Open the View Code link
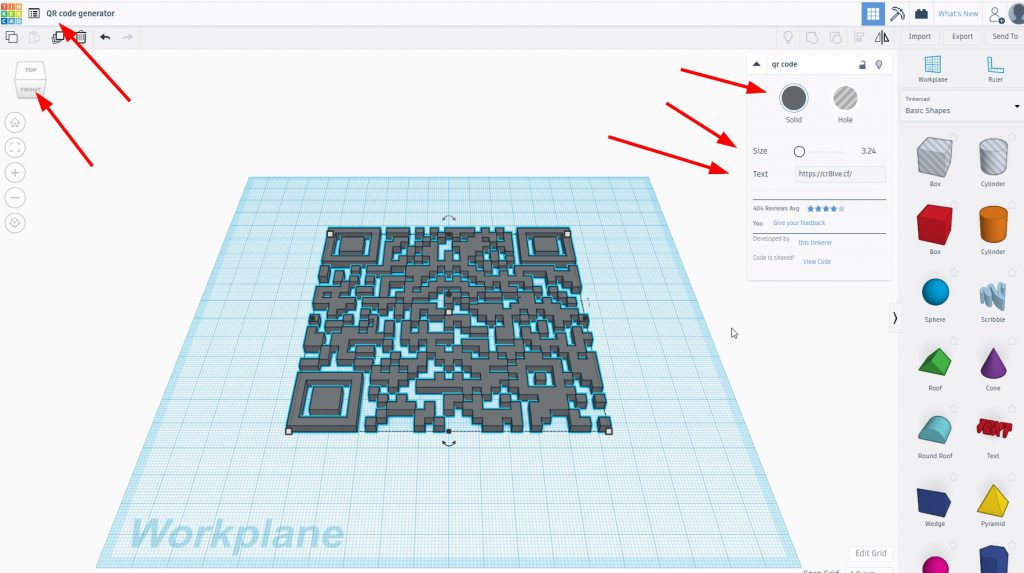The height and width of the screenshot is (573, 1024). (x=816, y=261)
